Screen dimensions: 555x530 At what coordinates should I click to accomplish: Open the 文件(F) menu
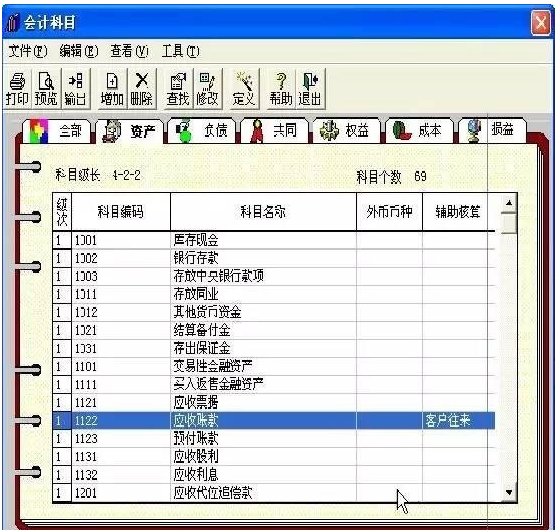click(x=28, y=52)
